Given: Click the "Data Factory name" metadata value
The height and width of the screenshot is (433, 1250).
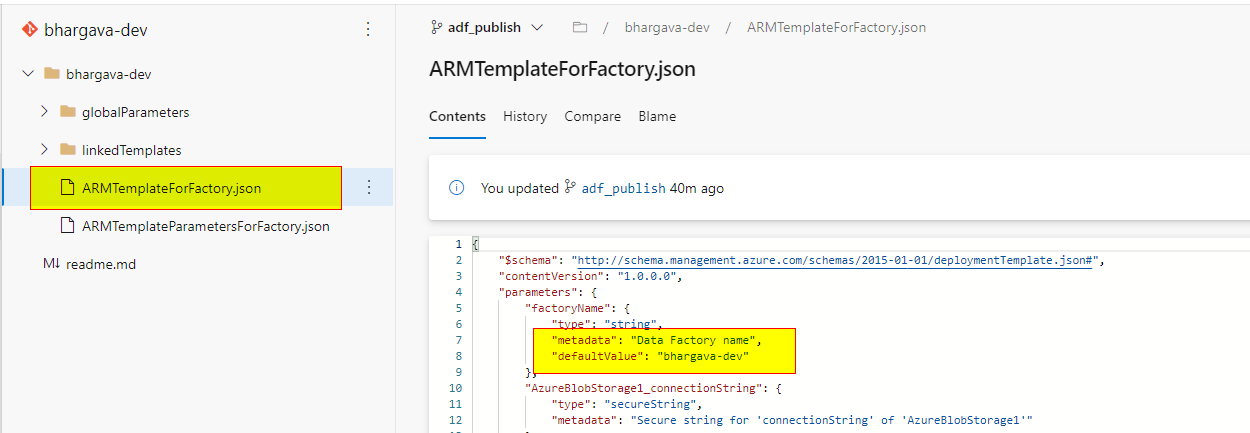Looking at the screenshot, I should (x=696, y=340).
